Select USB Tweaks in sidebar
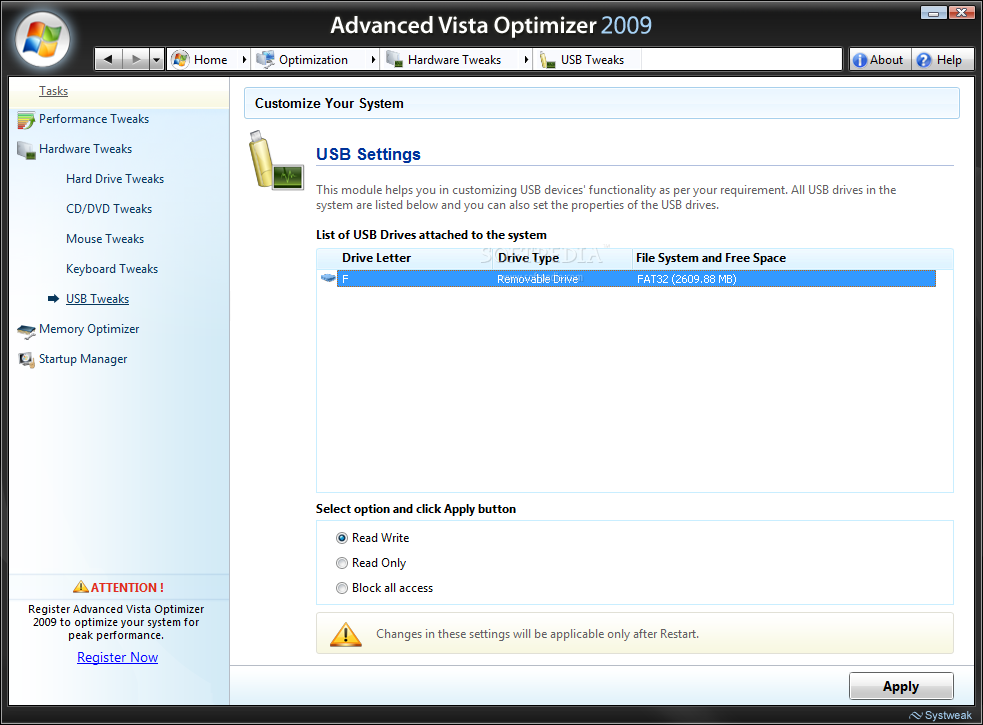Screen dimensions: 983x725 click(x=97, y=299)
